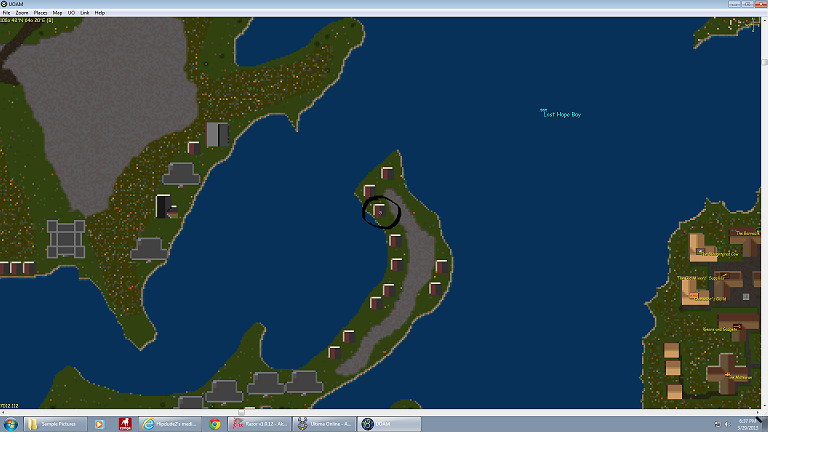This screenshot has height=461, width=833.
Task: Launch Windows Media Player from taskbar
Action: point(99,424)
